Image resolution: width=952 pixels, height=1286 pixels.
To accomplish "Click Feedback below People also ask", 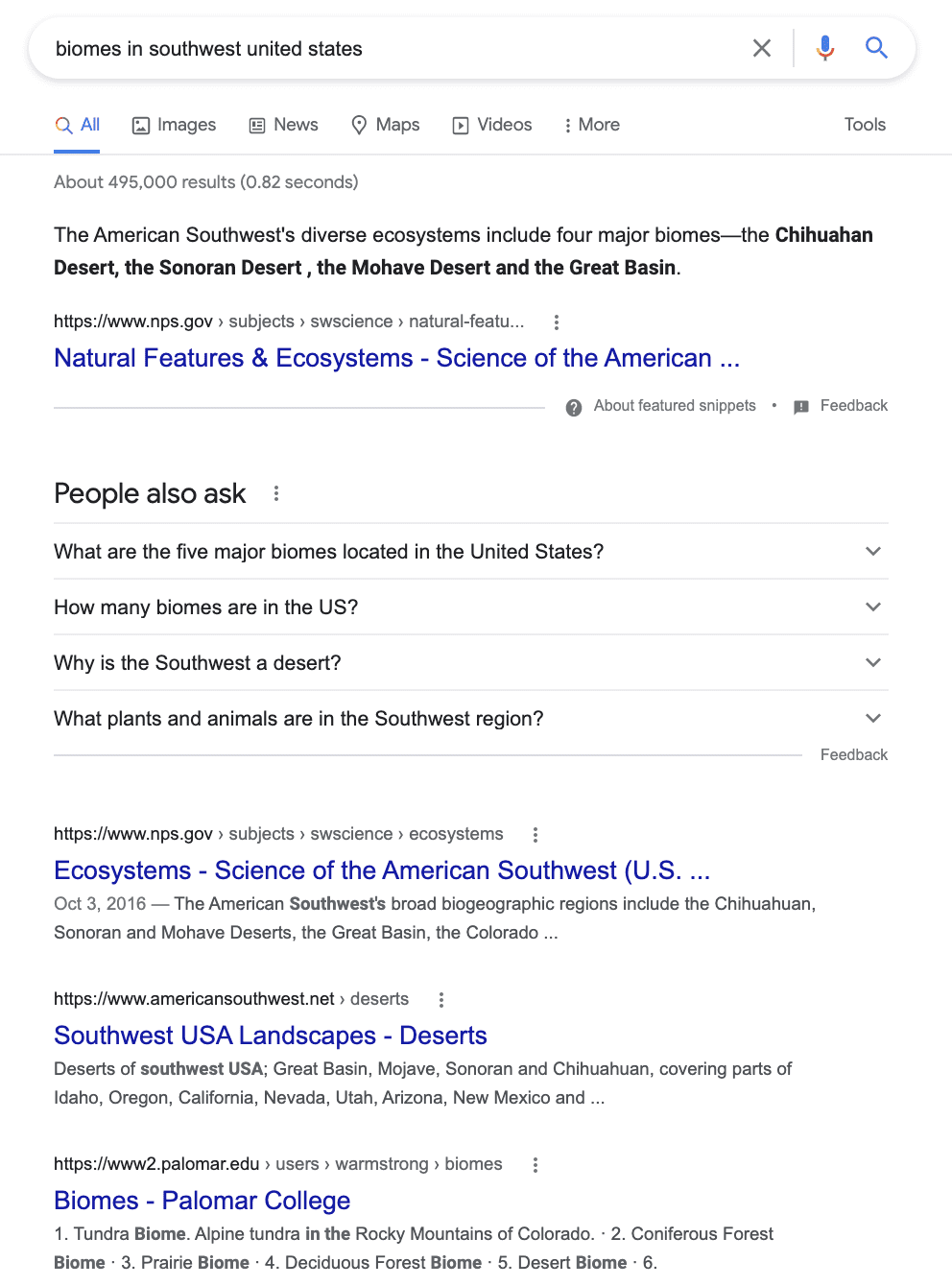I will (x=853, y=754).
